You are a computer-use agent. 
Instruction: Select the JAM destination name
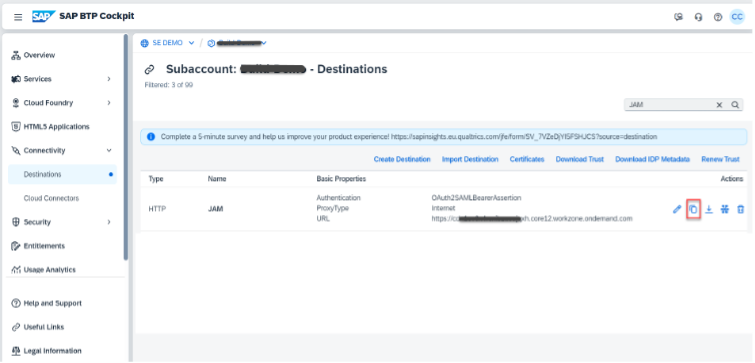[x=215, y=209]
